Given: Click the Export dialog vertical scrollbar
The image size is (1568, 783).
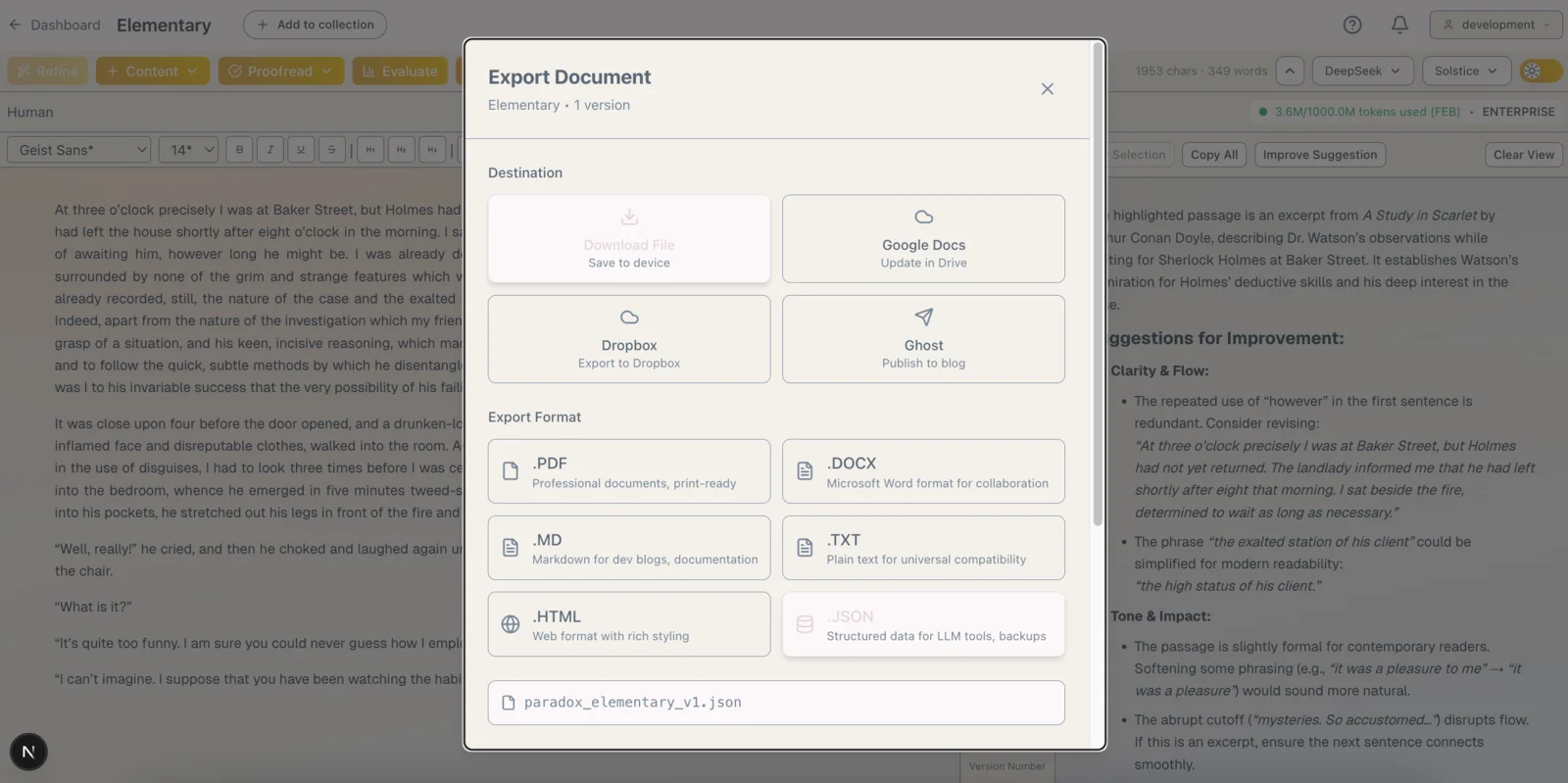Looking at the screenshot, I should [1097, 284].
